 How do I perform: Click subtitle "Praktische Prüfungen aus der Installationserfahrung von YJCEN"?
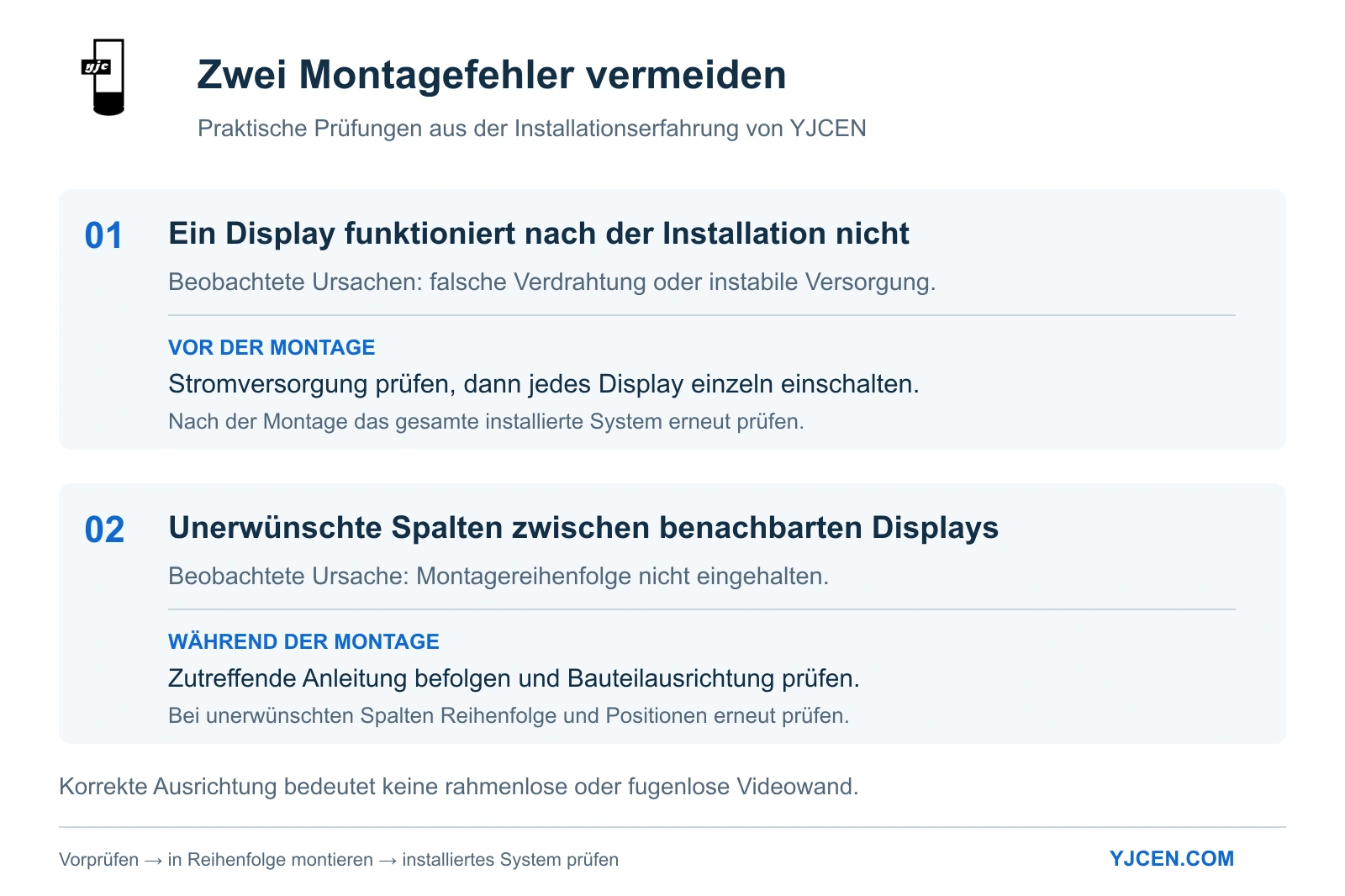(x=531, y=128)
